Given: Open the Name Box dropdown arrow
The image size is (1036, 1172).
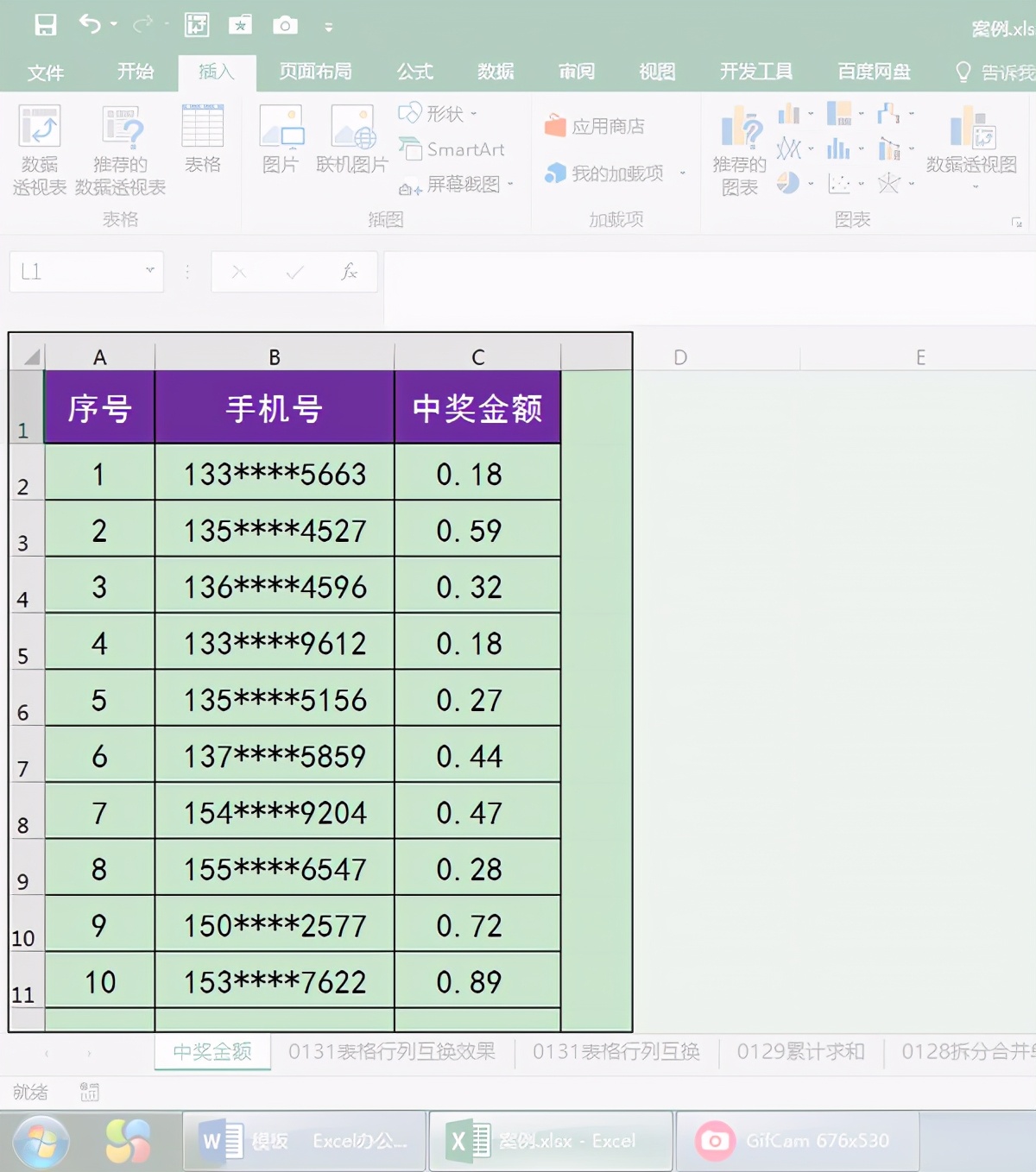Looking at the screenshot, I should coord(152,272).
